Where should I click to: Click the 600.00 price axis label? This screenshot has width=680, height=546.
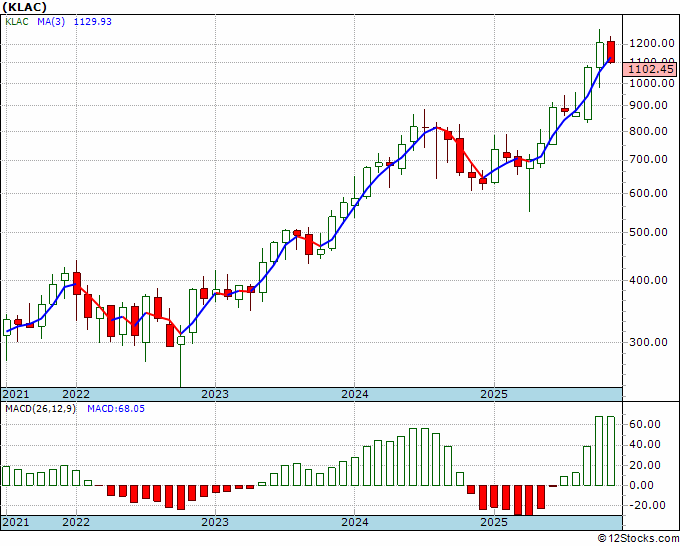pos(648,193)
